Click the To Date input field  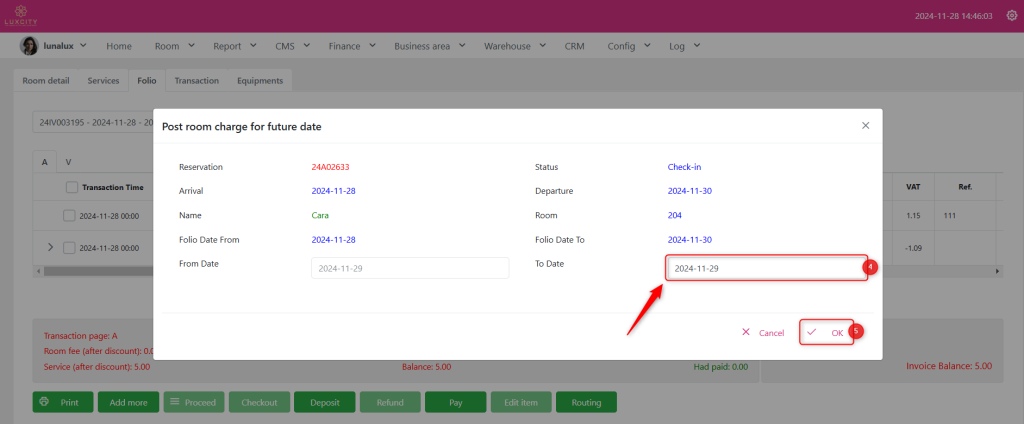coord(765,269)
